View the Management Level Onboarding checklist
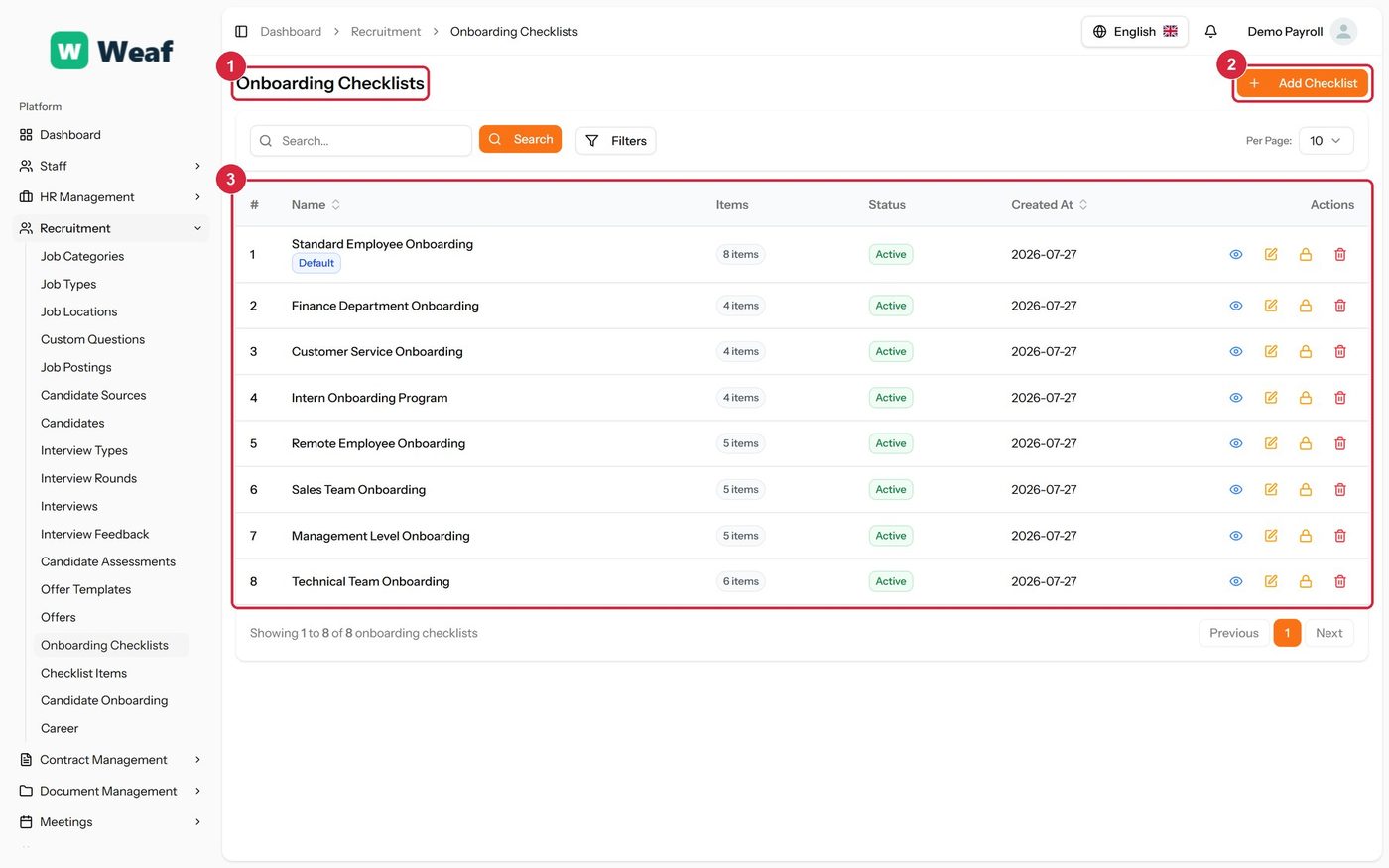Viewport: 1389px width, 868px height. [x=1236, y=536]
